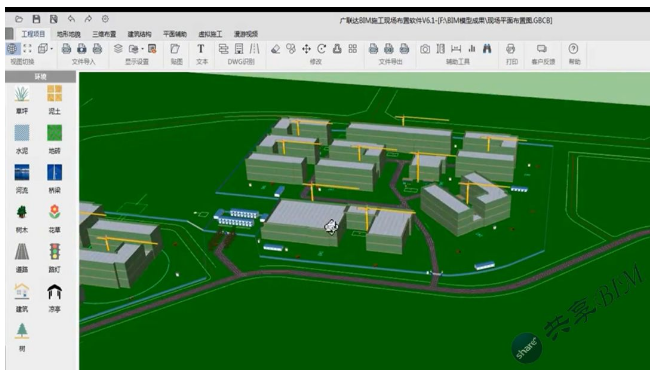Expand the display settings dropdown arrow

click(x=142, y=49)
